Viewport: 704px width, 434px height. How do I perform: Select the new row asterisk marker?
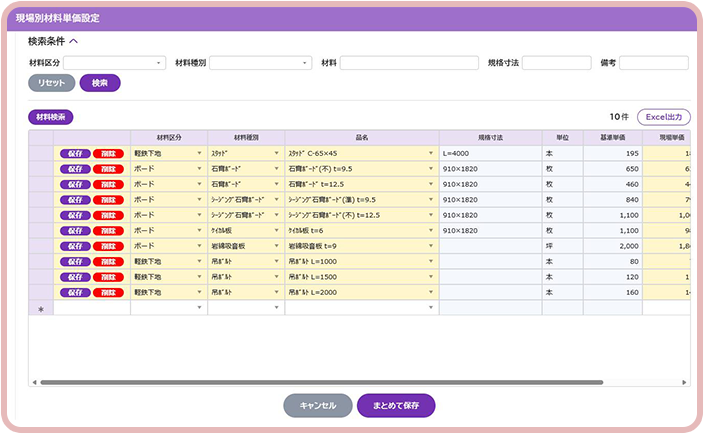[x=41, y=309]
